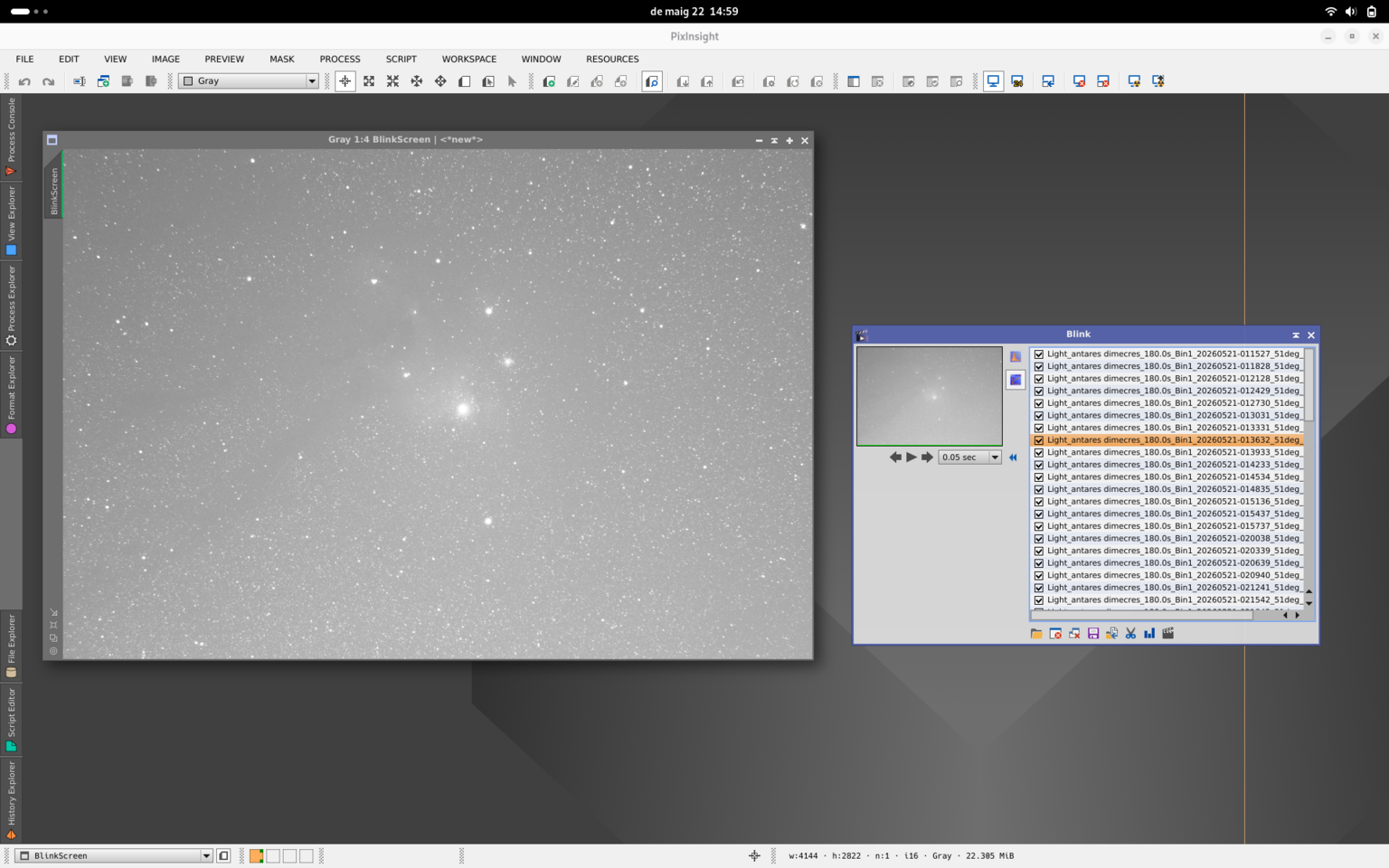Open the Blink statistics bar-chart icon
The height and width of the screenshot is (868, 1389).
(x=1149, y=634)
